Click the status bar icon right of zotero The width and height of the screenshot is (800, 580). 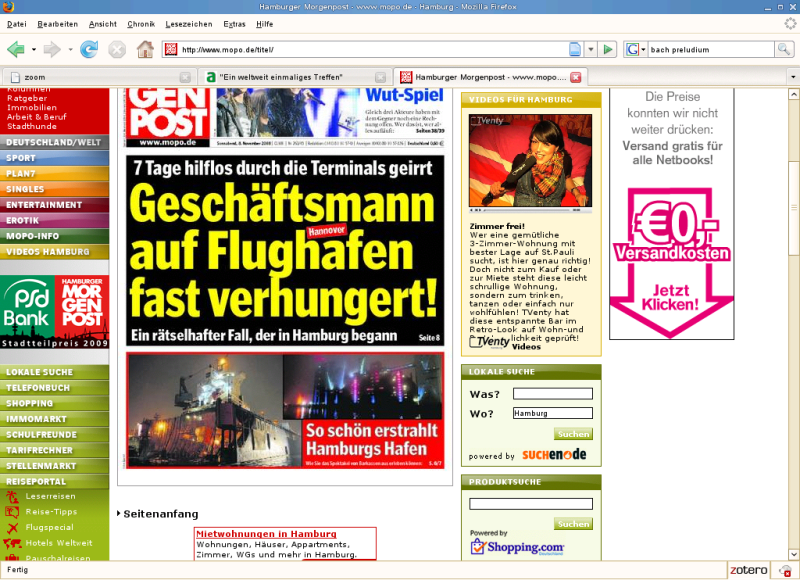[786, 570]
